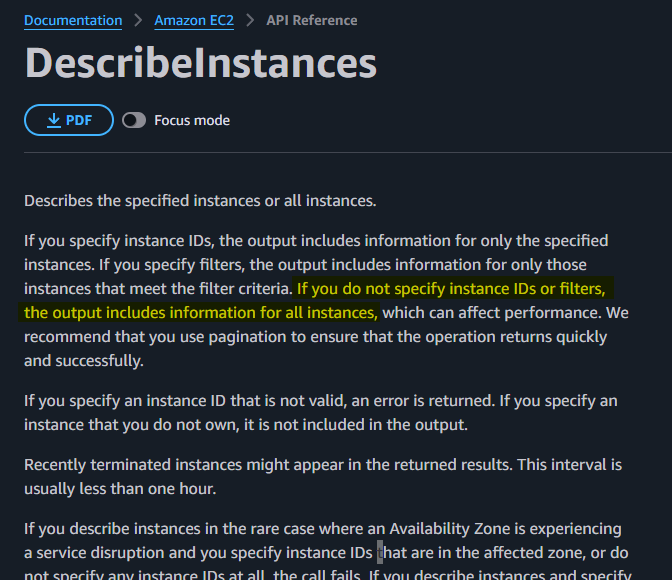This screenshot has height=580, width=672.
Task: Click the chevron before API Reference breadcrumb
Action: coord(252,20)
